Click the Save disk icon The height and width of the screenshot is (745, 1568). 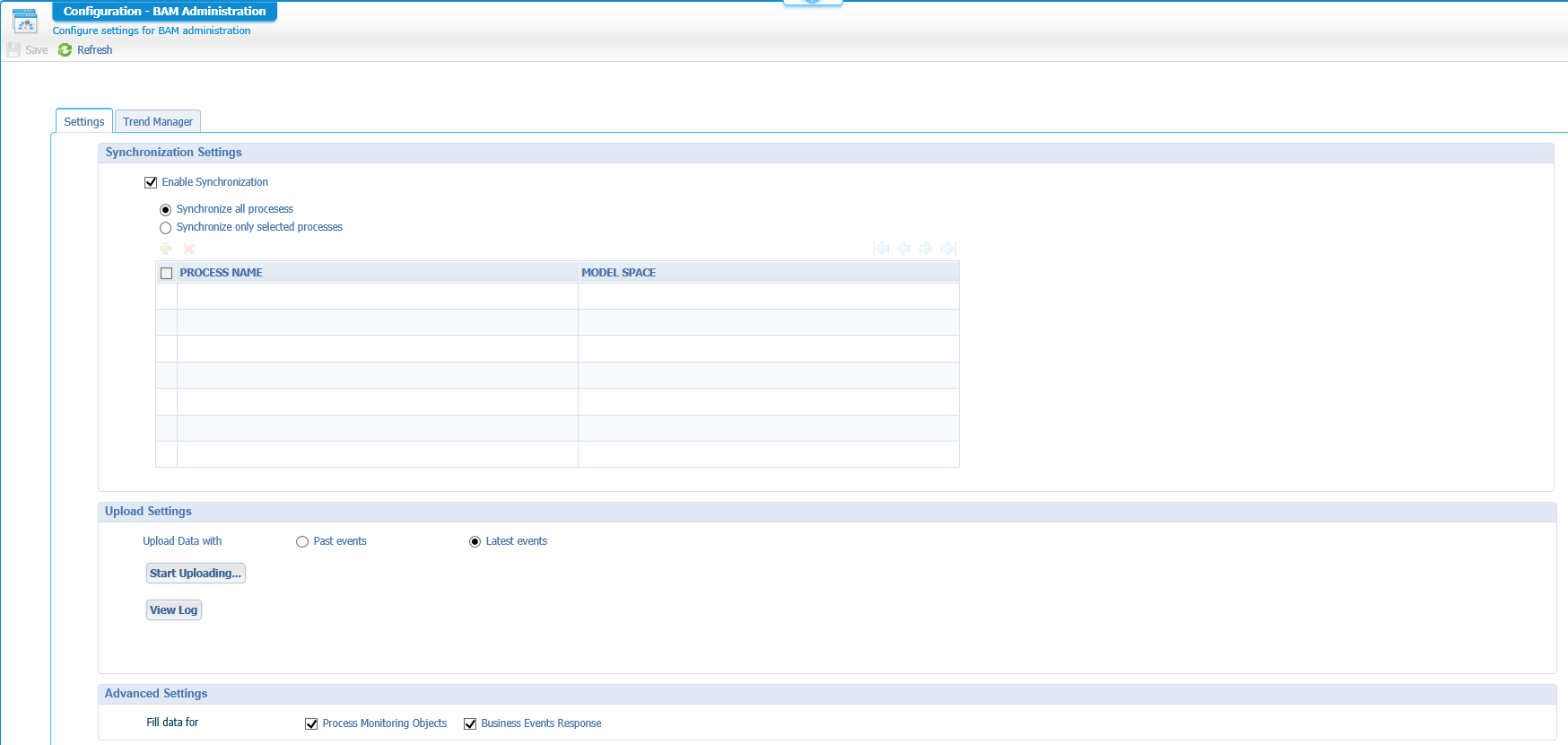click(13, 50)
